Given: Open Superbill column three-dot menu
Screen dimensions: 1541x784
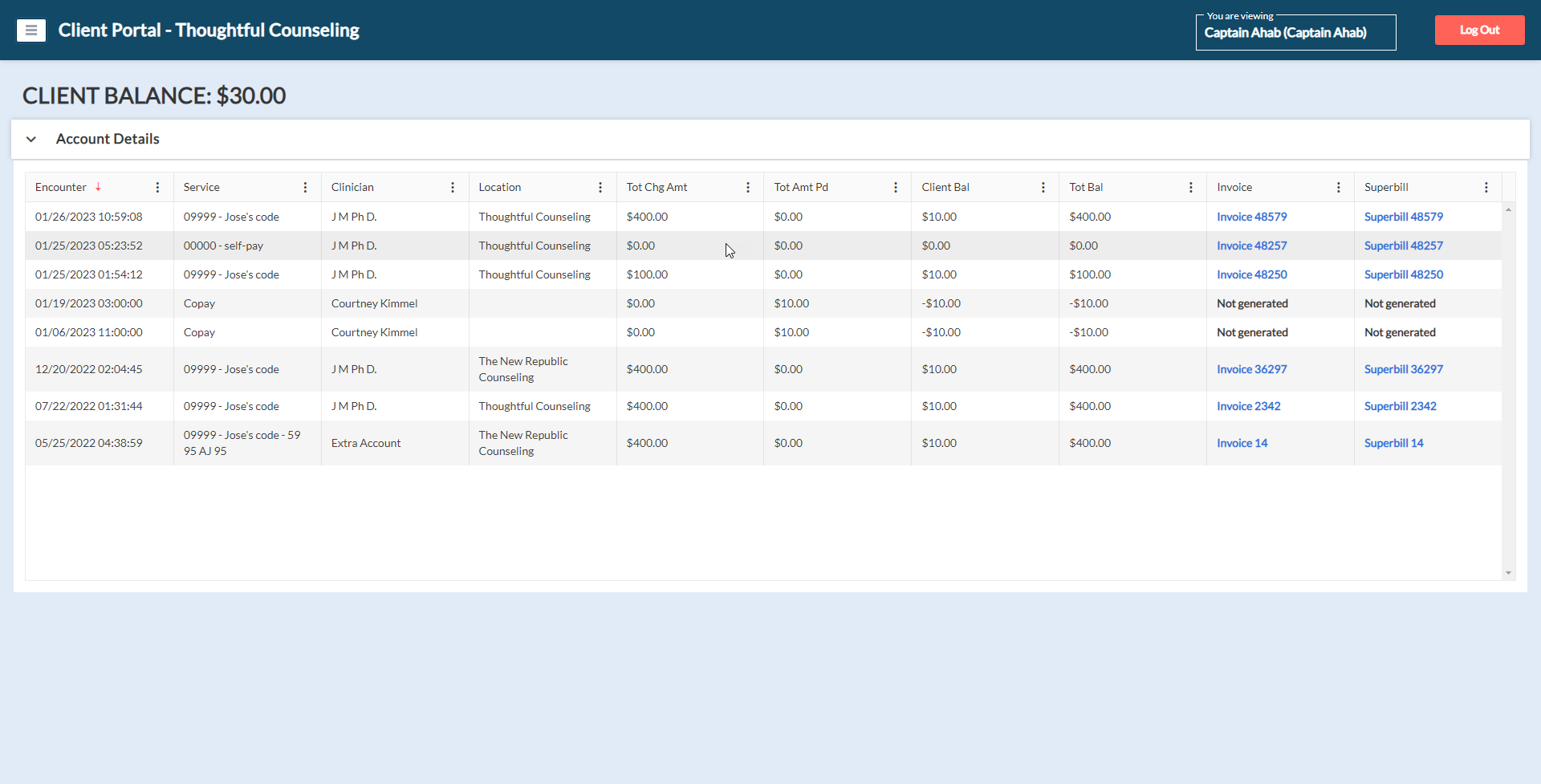Looking at the screenshot, I should [x=1486, y=187].
